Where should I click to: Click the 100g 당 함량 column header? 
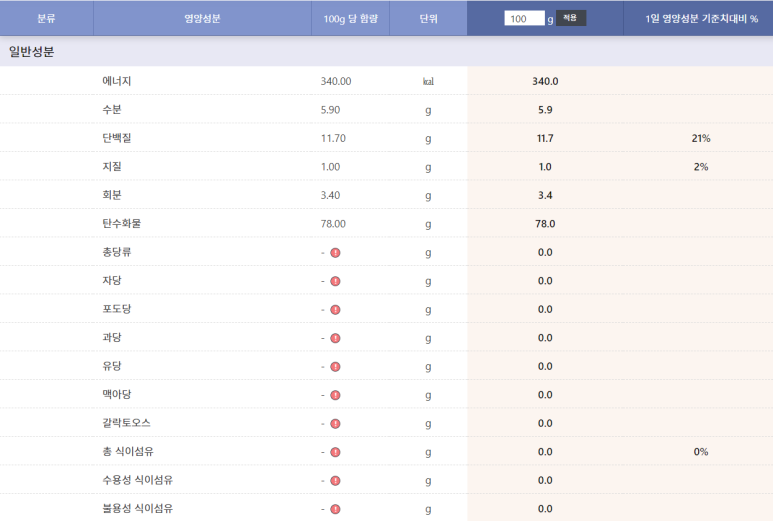click(x=351, y=19)
